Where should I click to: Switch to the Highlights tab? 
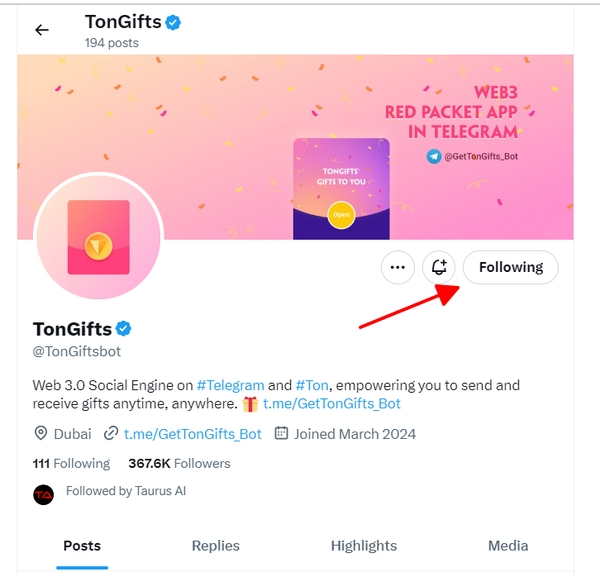tap(364, 545)
